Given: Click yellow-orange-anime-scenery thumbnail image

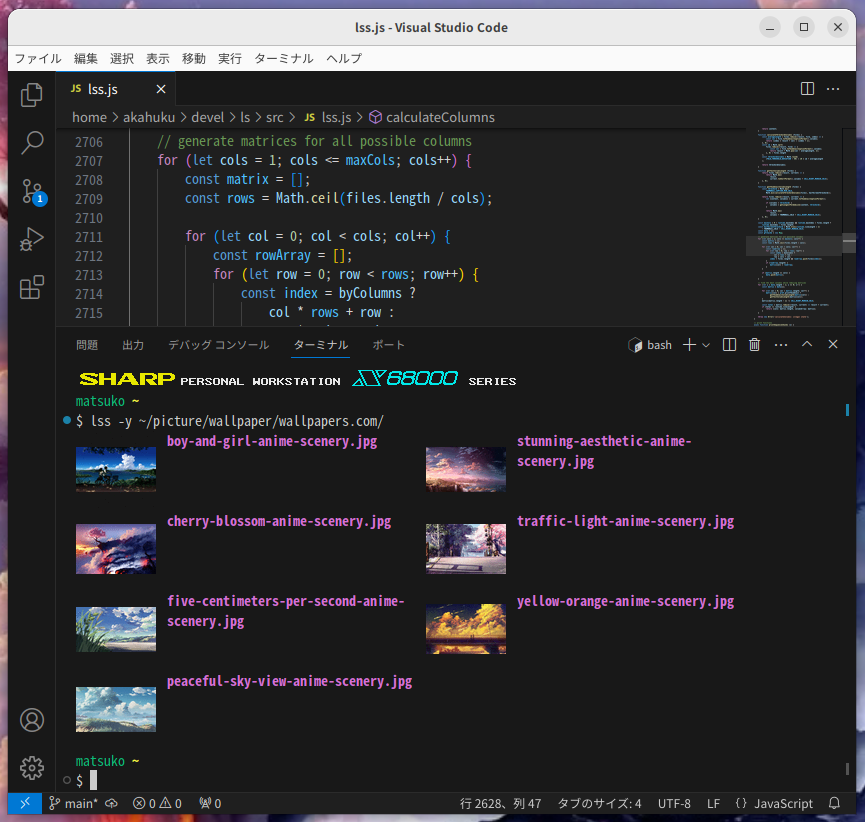Looking at the screenshot, I should pyautogui.click(x=466, y=629).
